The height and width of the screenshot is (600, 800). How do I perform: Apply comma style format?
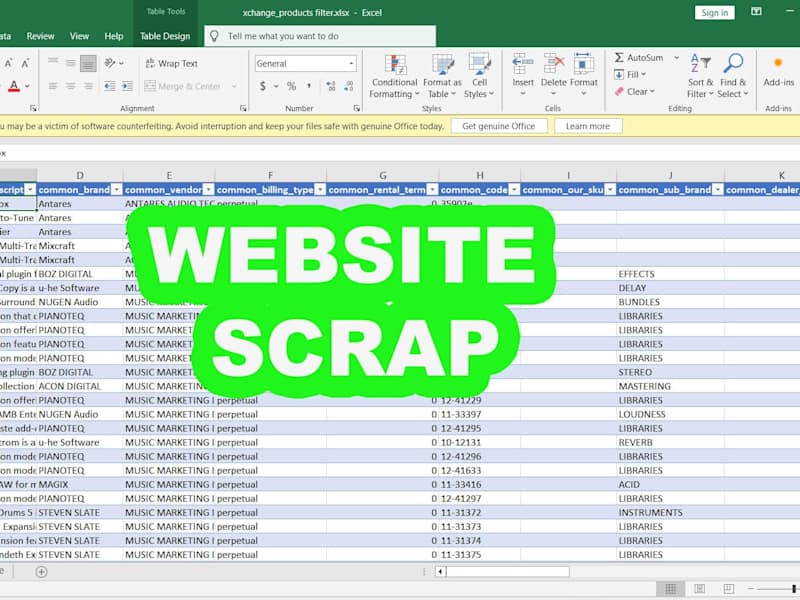[309, 86]
